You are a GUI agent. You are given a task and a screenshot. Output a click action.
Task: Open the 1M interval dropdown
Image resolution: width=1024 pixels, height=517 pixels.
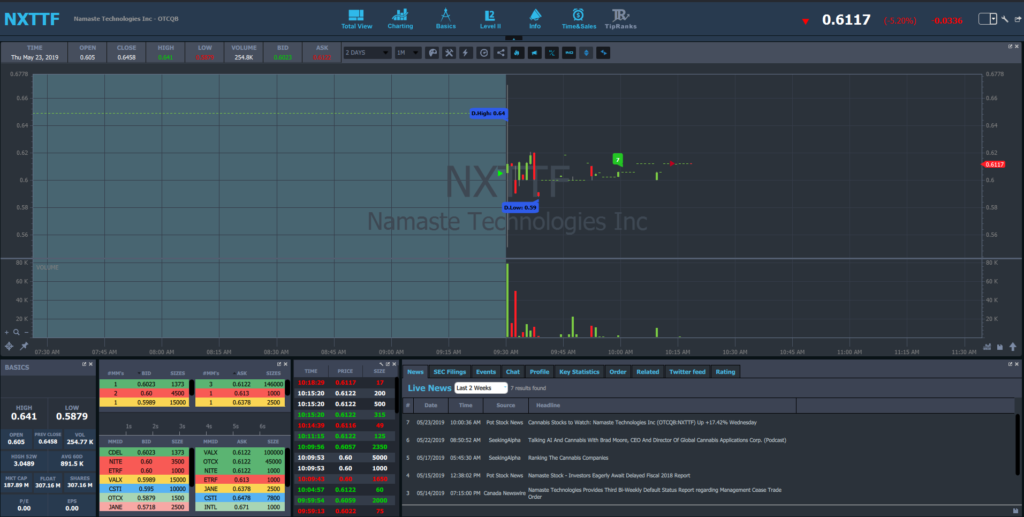pos(406,53)
